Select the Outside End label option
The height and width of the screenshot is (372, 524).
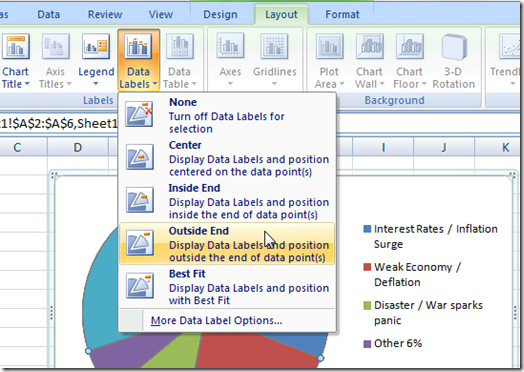pyautogui.click(x=227, y=243)
